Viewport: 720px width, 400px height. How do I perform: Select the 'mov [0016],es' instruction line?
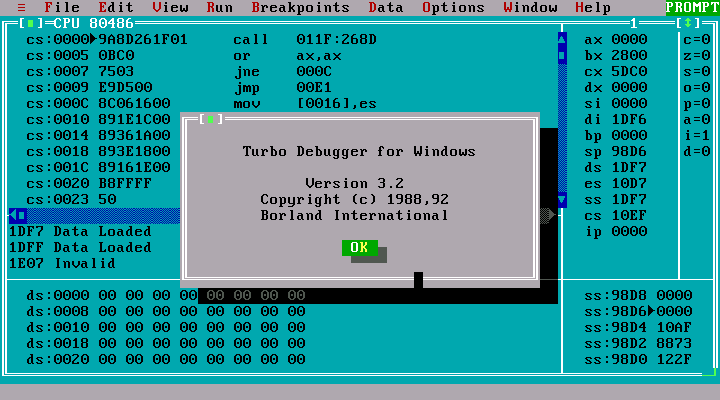(x=202, y=103)
